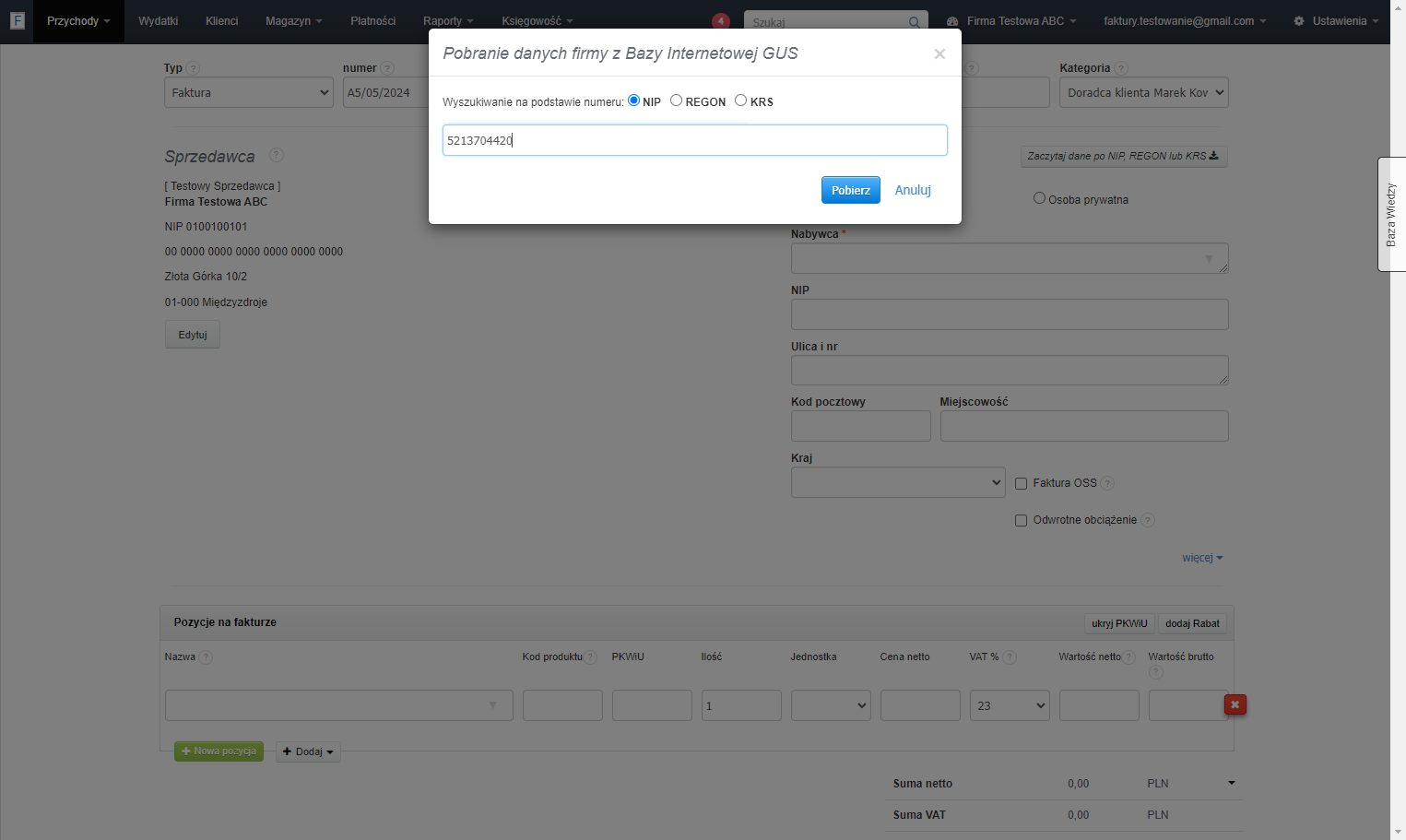This screenshot has width=1406, height=840.
Task: Click the help icon next to Nazwa column
Action: coord(206,657)
